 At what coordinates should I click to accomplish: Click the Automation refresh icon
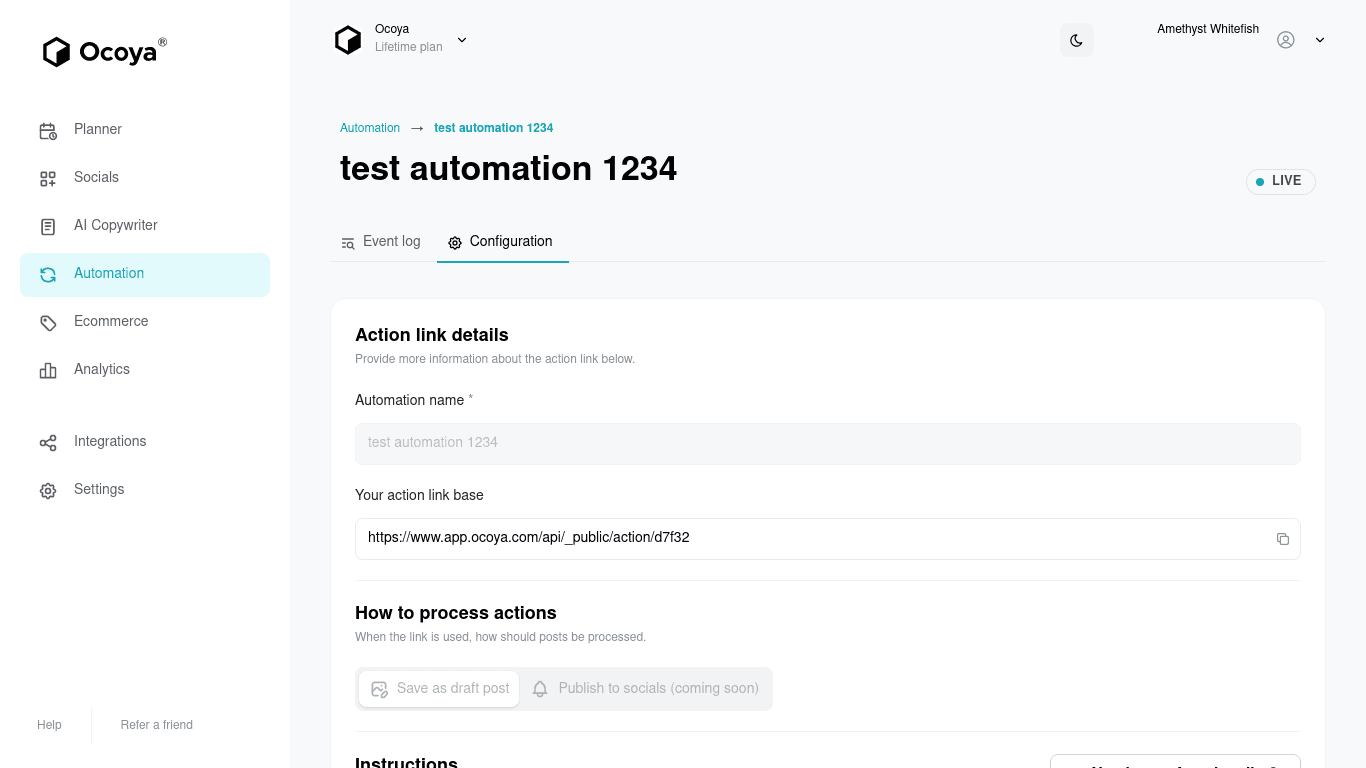click(x=48, y=274)
